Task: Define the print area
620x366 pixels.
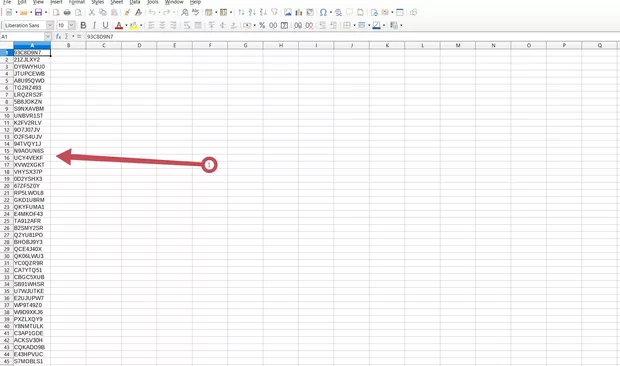Action: pyautogui.click(x=374, y=13)
